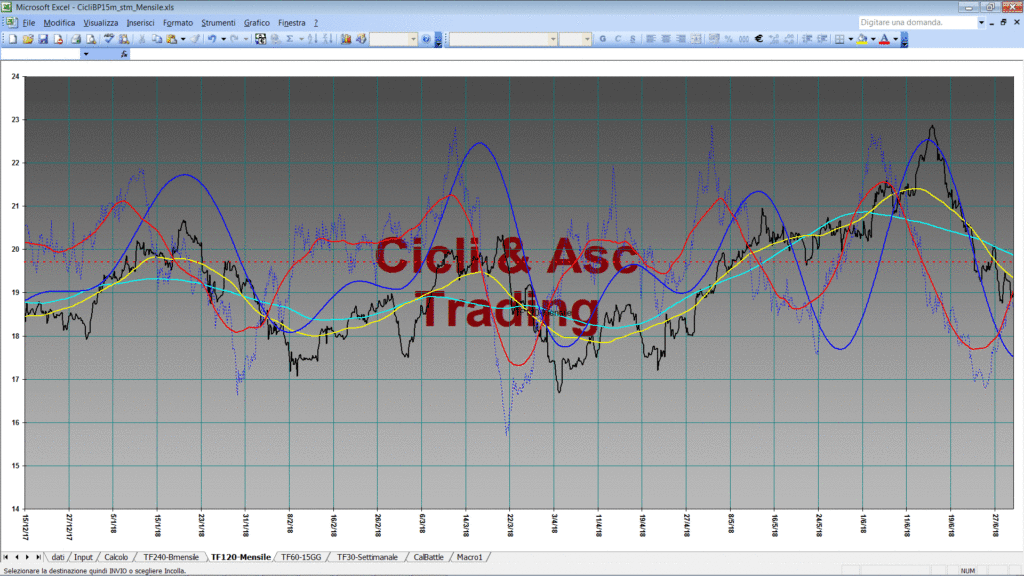Click the 'Digitare una domanda' help box
The image size is (1024, 576).
pos(918,22)
